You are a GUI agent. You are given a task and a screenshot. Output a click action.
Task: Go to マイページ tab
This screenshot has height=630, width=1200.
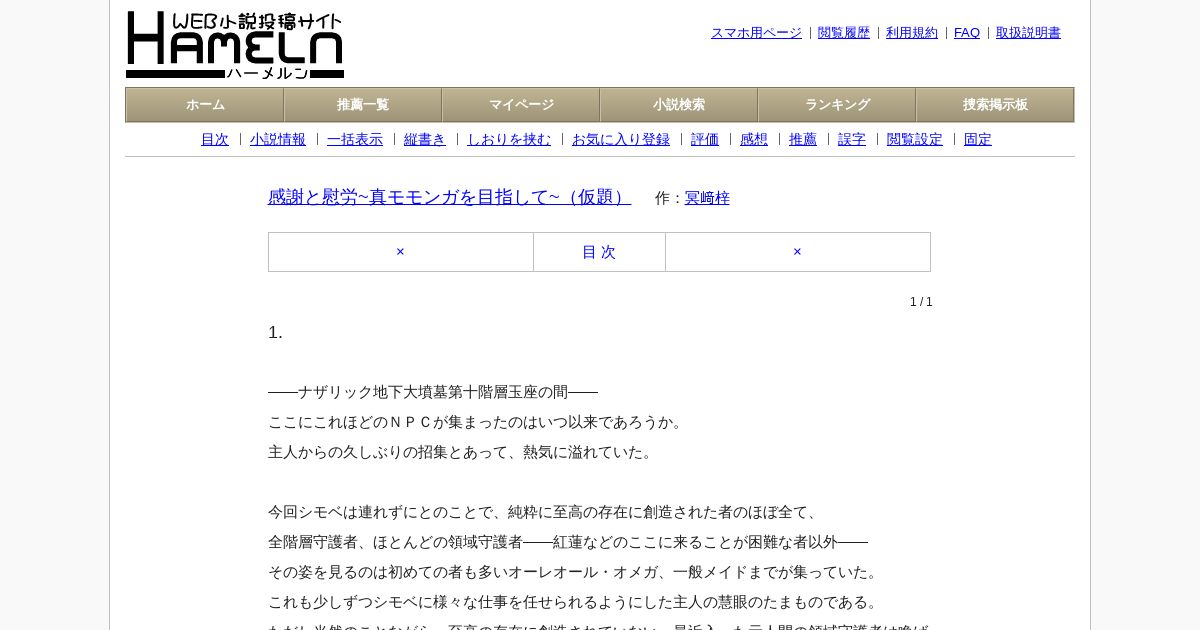pos(521,105)
